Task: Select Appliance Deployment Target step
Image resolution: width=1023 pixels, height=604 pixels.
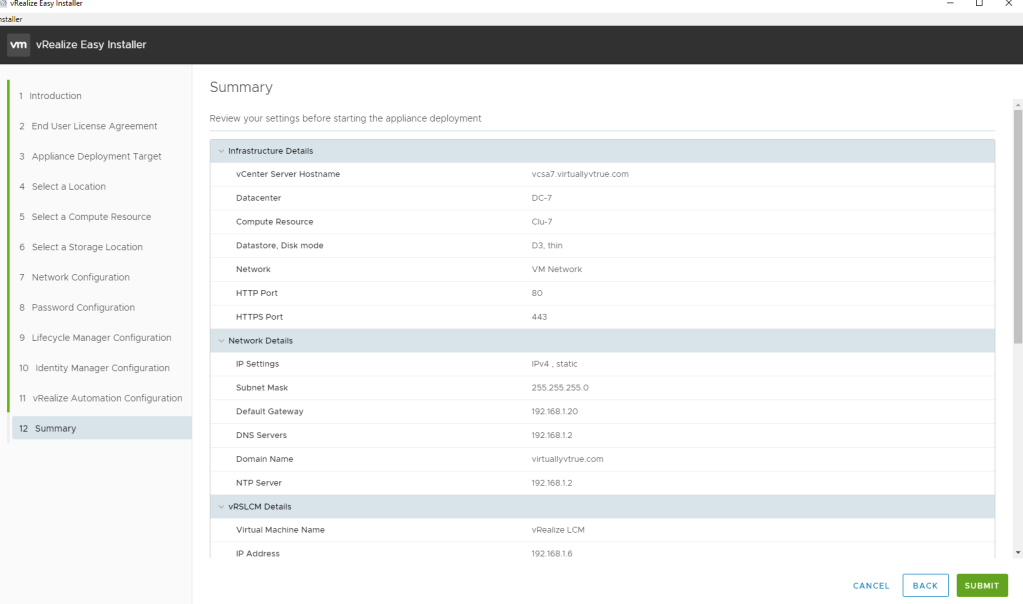Action: pos(90,156)
